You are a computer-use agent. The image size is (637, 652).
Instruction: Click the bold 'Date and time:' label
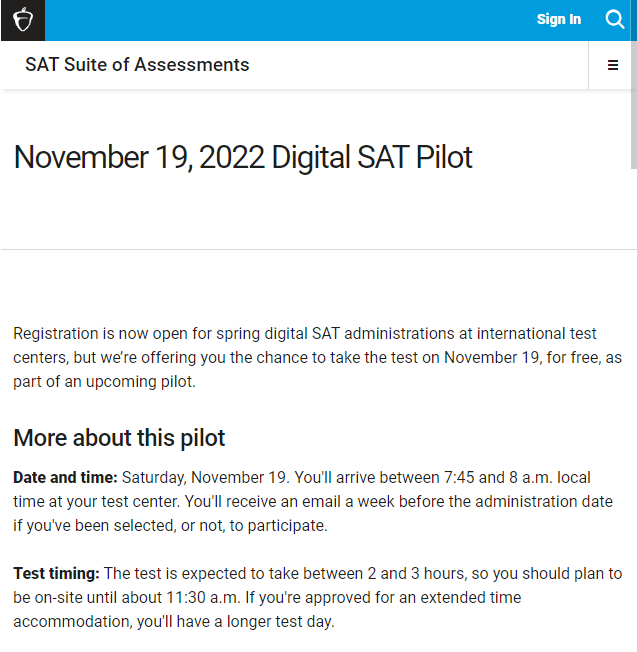point(65,478)
